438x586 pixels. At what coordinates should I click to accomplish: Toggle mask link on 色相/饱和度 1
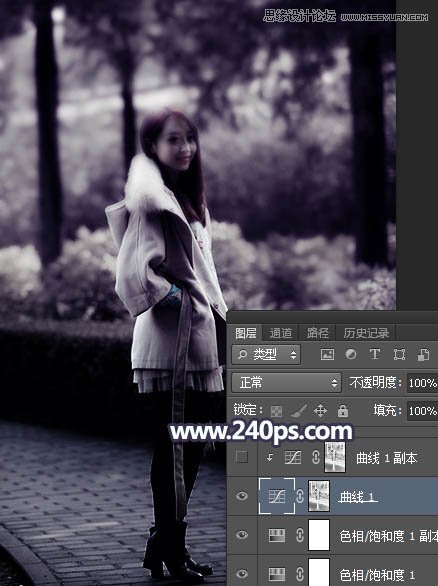pyautogui.click(x=300, y=574)
